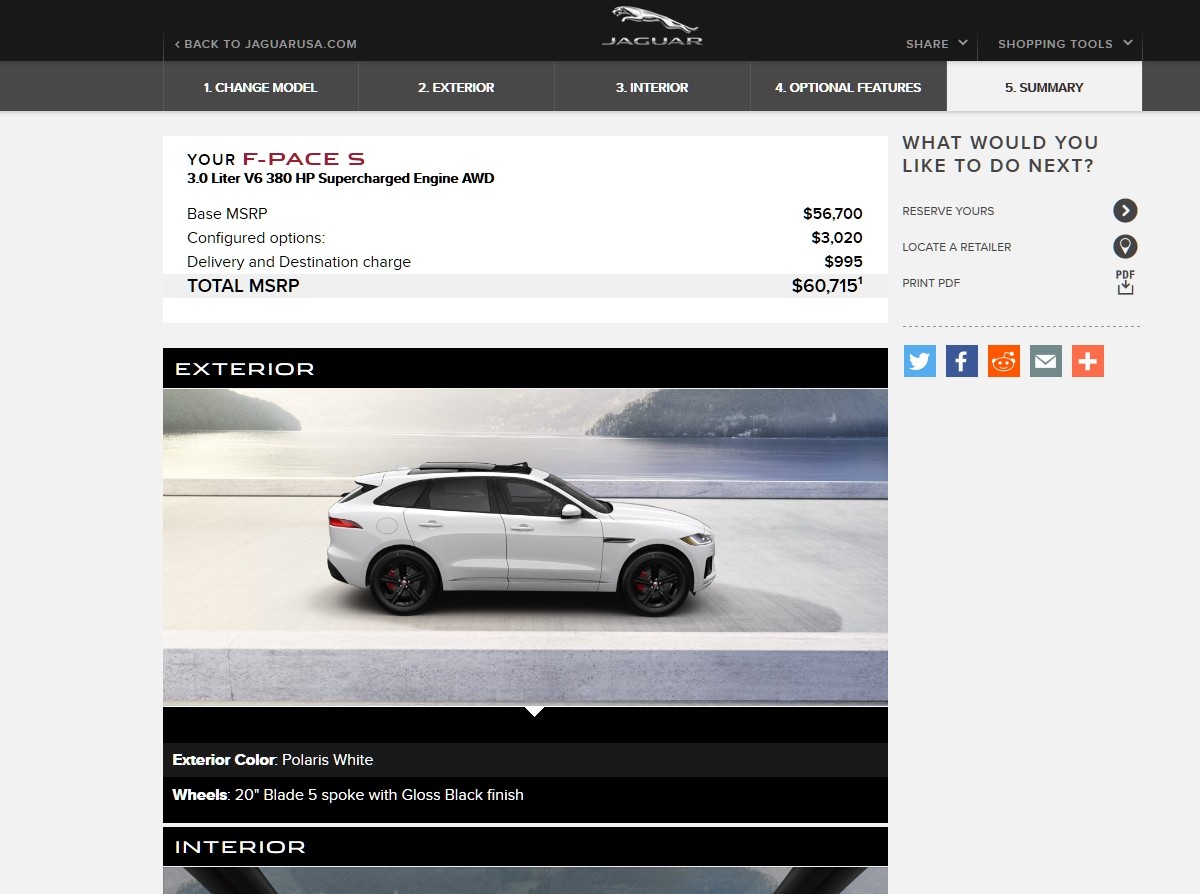Go back to jaguarusa.com
This screenshot has width=1200, height=894.
[265, 44]
